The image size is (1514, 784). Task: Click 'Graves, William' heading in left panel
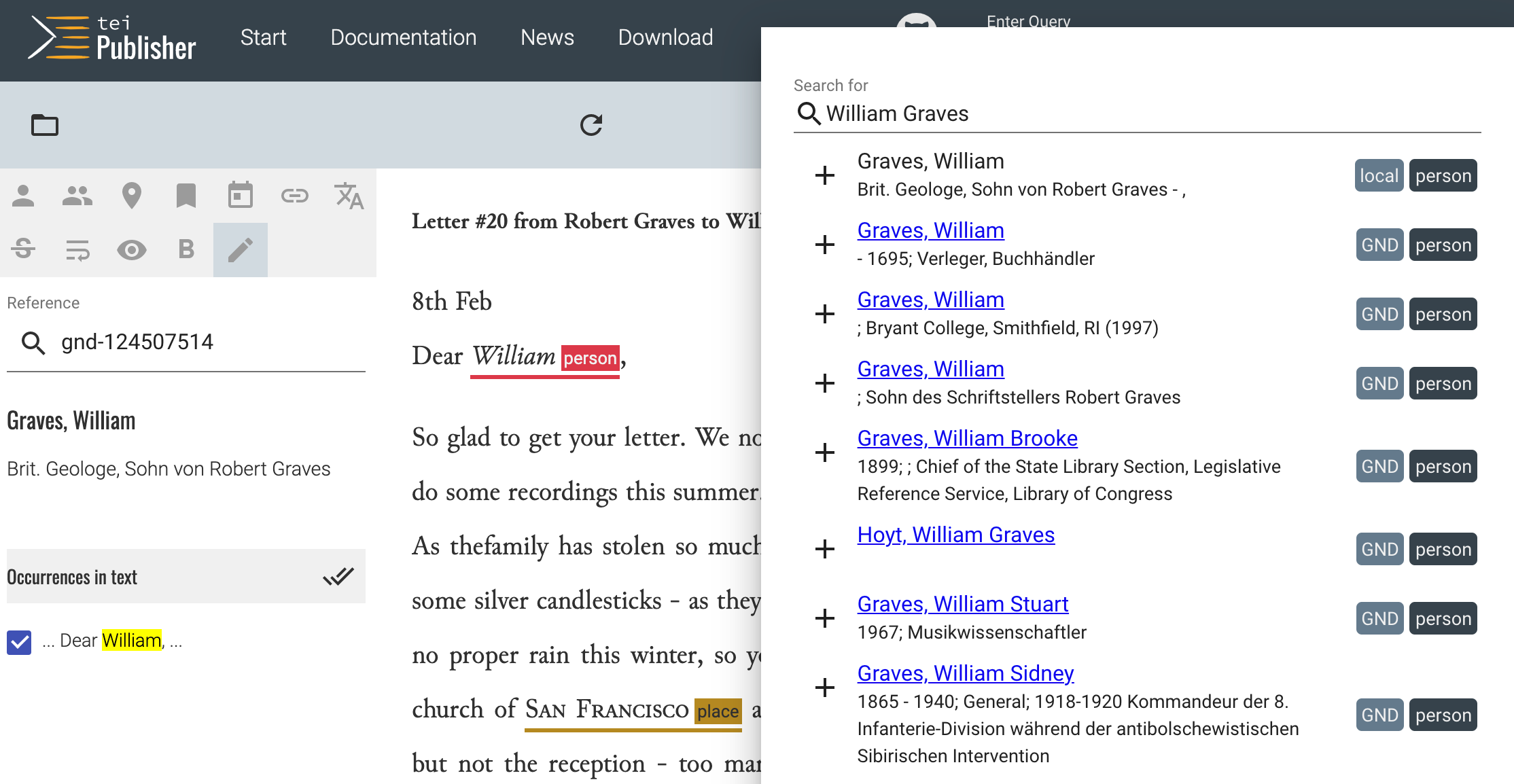[x=71, y=421]
